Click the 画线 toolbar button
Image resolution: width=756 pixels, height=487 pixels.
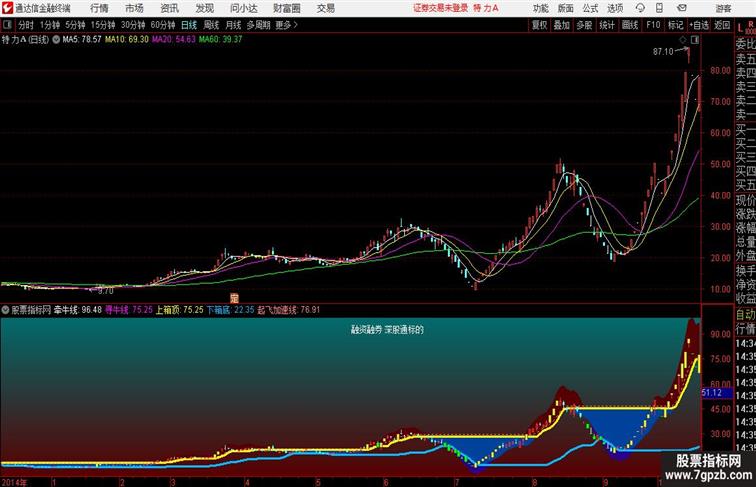(x=630, y=25)
